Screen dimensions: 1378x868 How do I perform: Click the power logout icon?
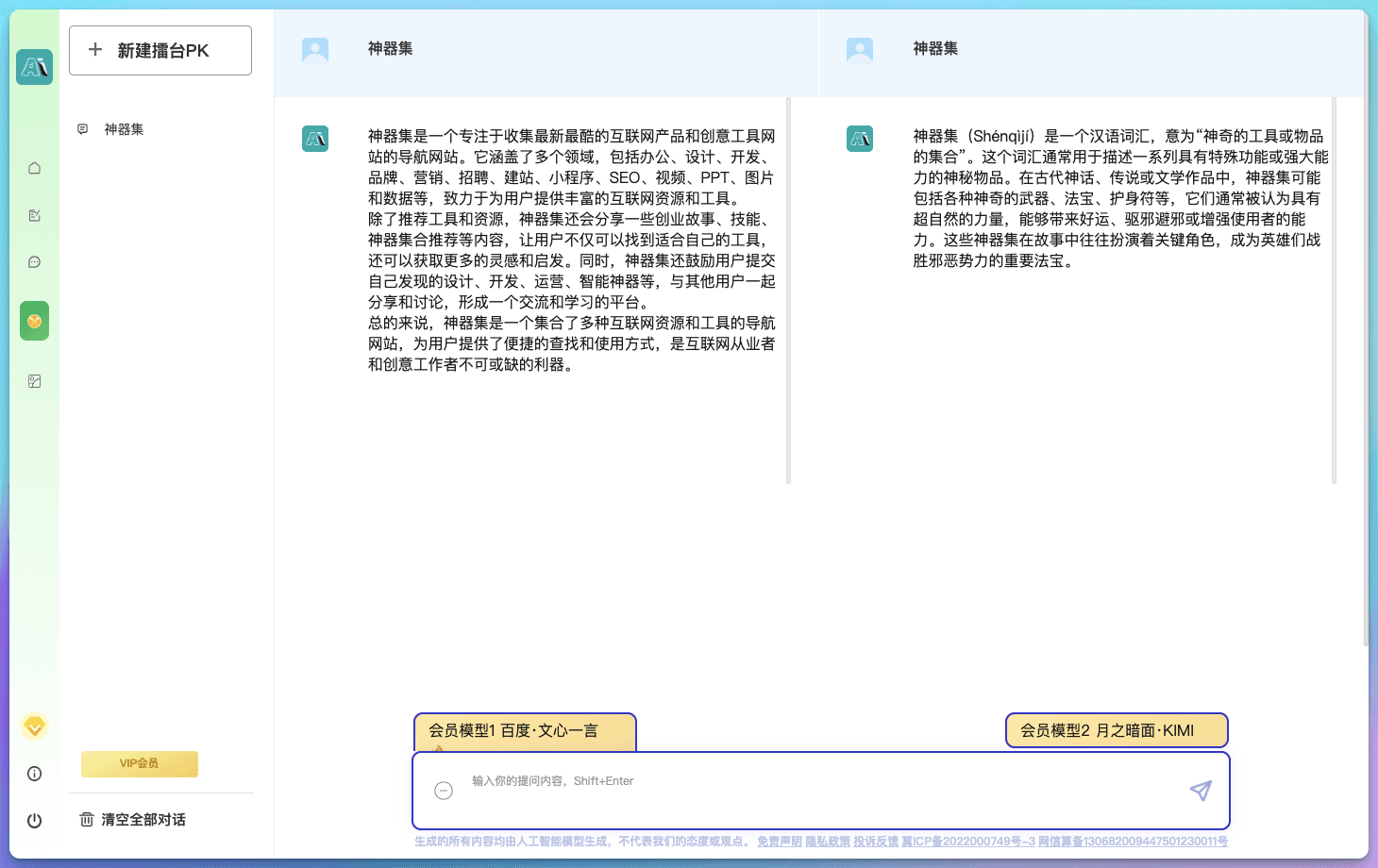click(35, 821)
